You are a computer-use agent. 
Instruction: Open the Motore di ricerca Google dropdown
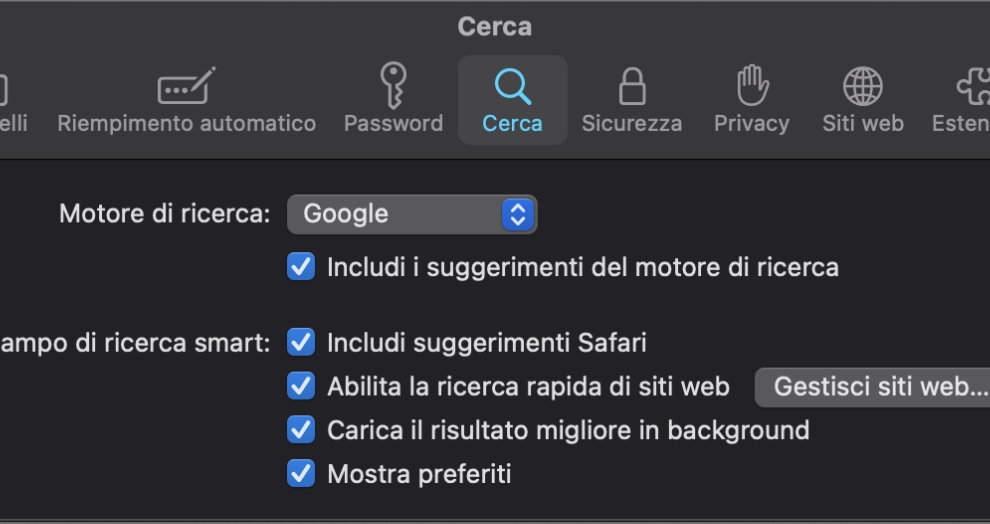click(x=412, y=214)
